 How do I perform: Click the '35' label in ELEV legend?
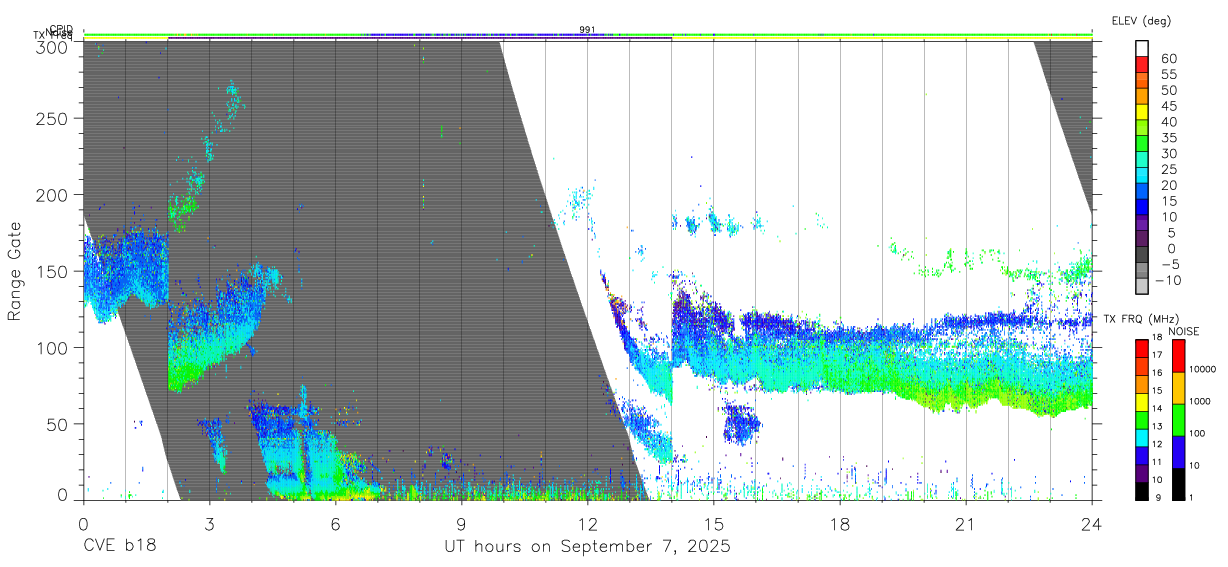[x=1167, y=137]
